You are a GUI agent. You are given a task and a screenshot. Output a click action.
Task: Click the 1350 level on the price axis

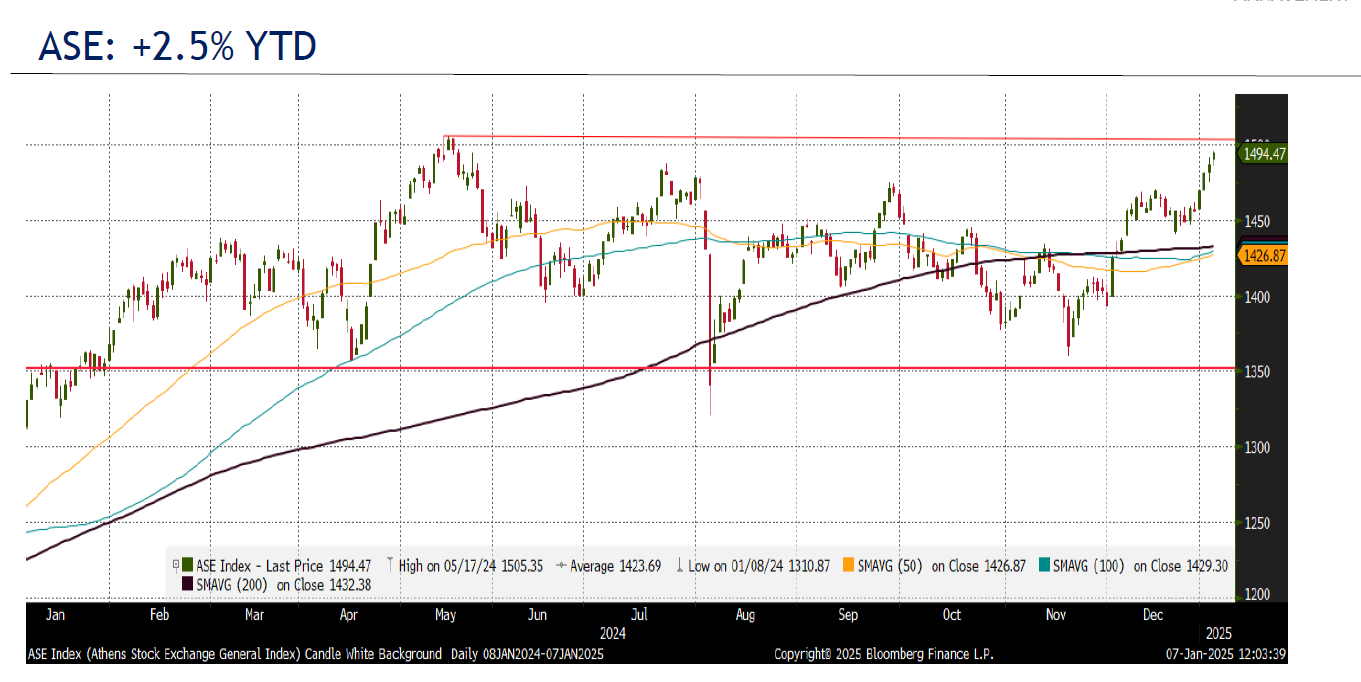tap(1257, 372)
